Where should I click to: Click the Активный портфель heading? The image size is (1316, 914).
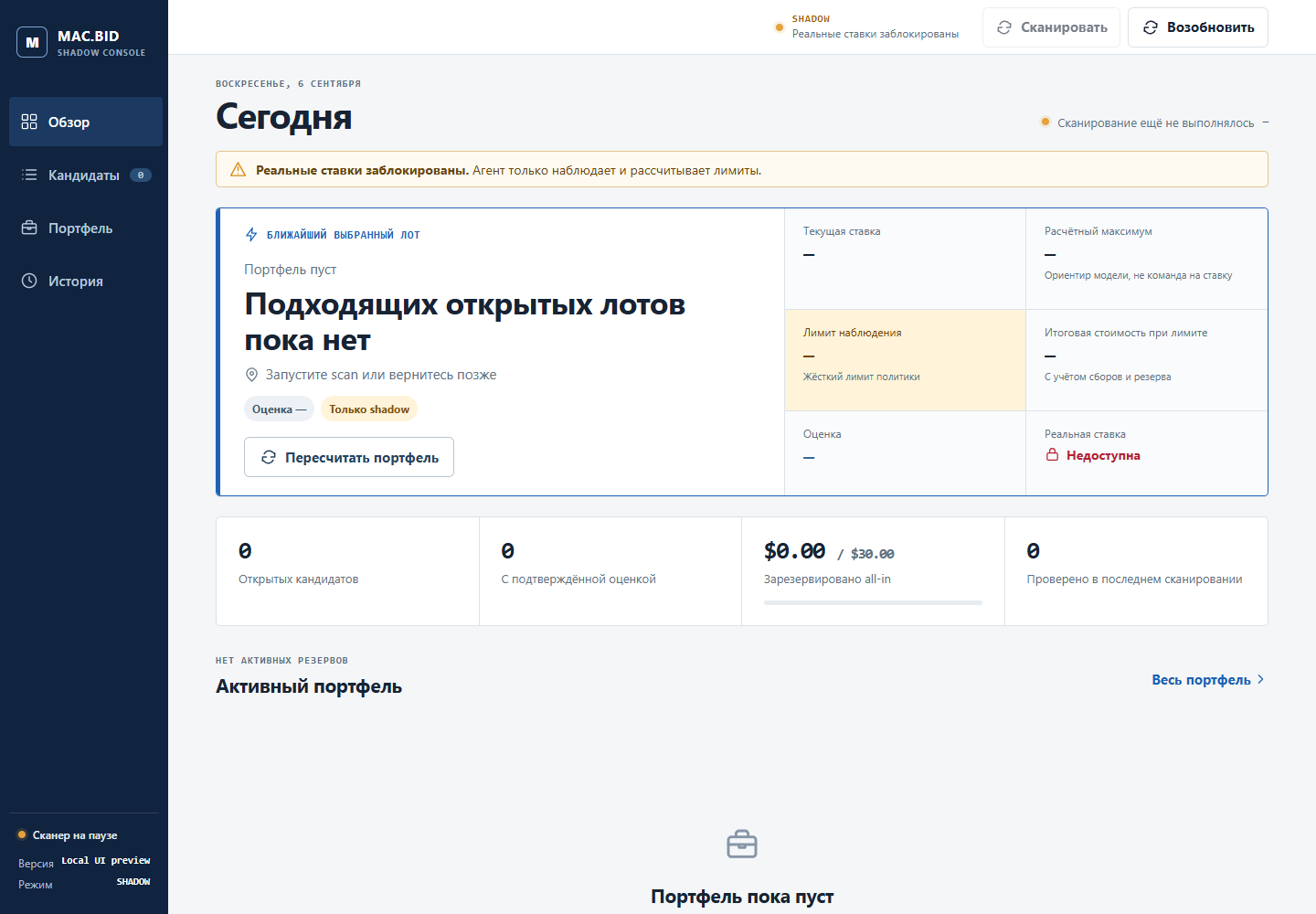(309, 686)
